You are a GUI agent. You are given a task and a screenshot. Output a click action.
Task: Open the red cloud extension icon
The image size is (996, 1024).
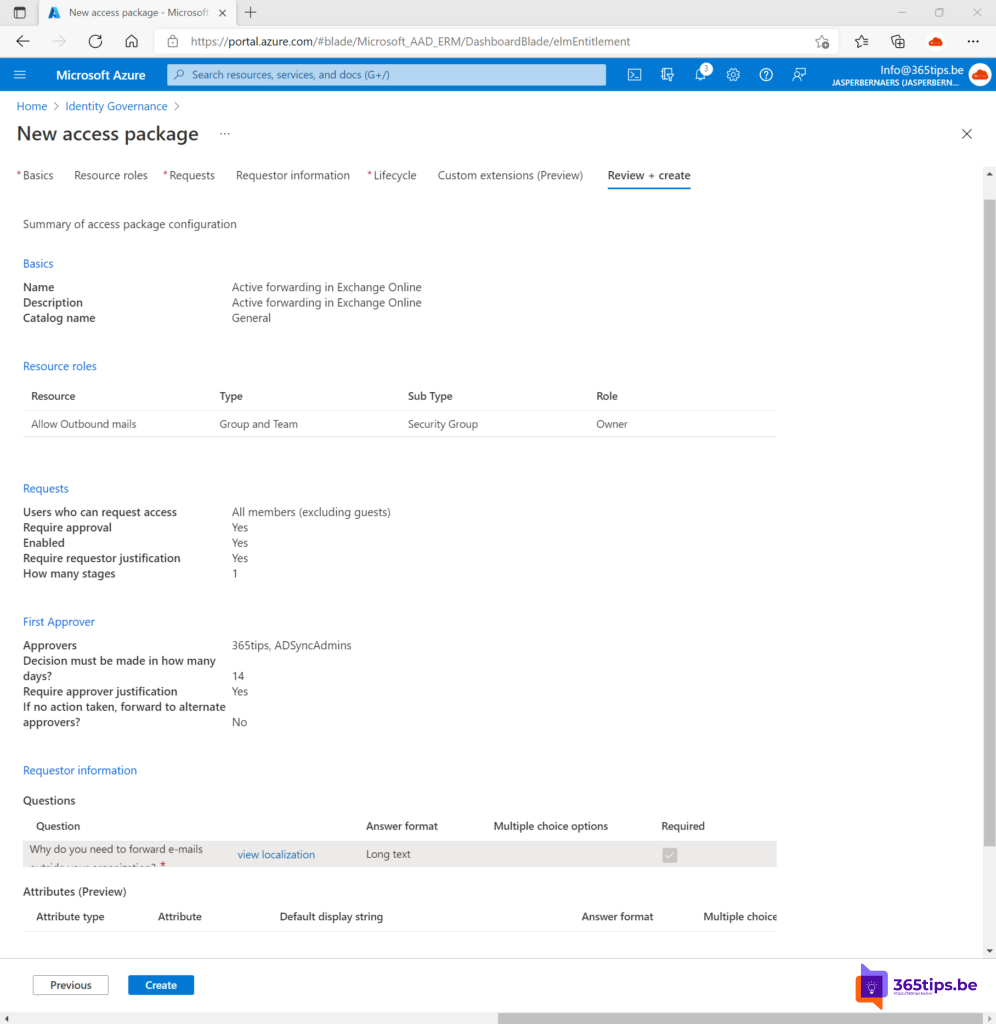click(x=935, y=41)
